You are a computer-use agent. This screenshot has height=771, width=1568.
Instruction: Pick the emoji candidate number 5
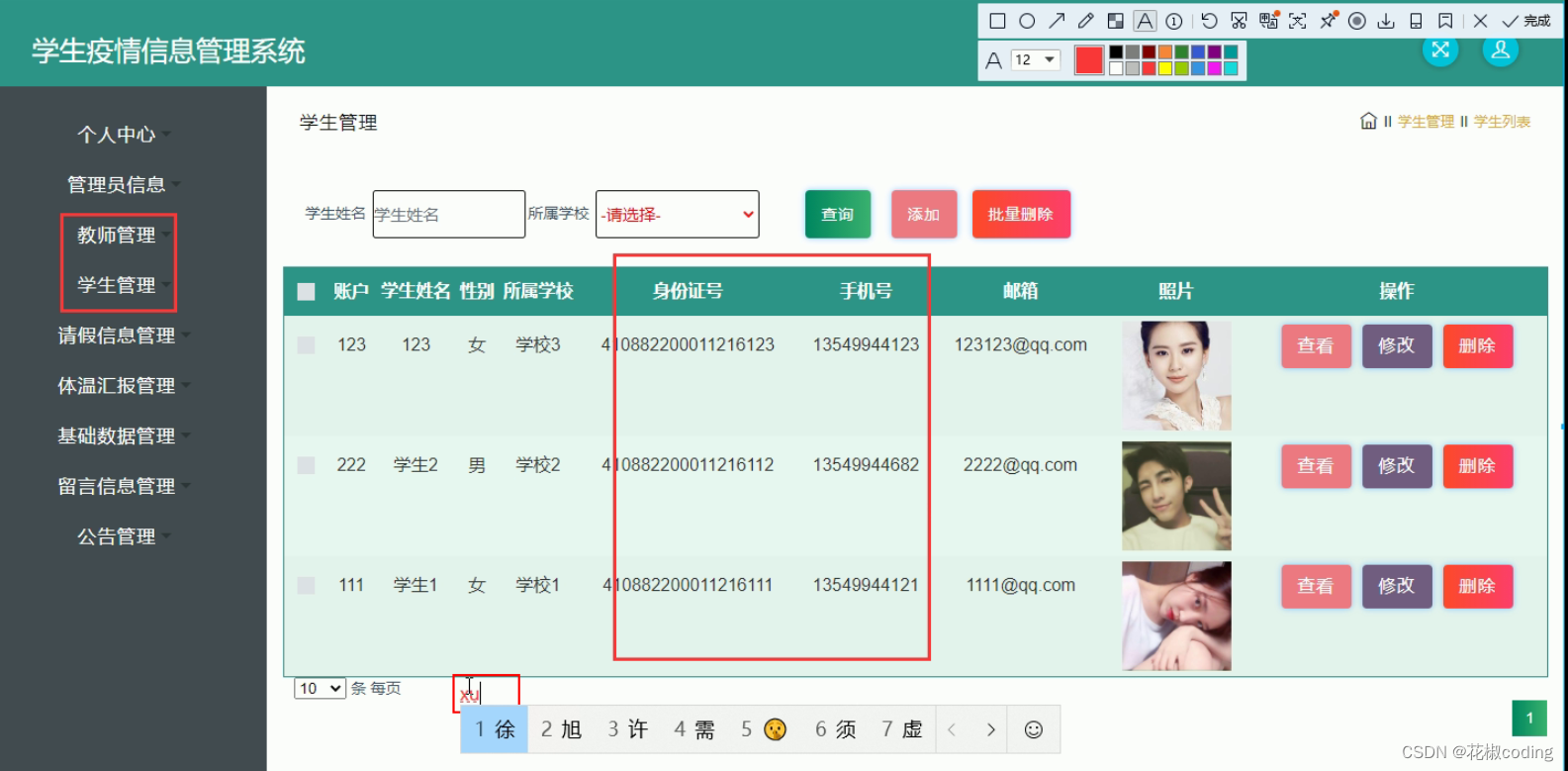point(764,729)
